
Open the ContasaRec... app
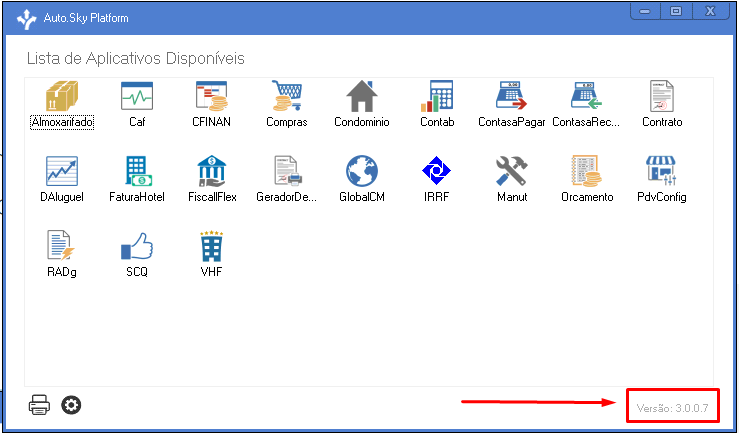click(586, 96)
